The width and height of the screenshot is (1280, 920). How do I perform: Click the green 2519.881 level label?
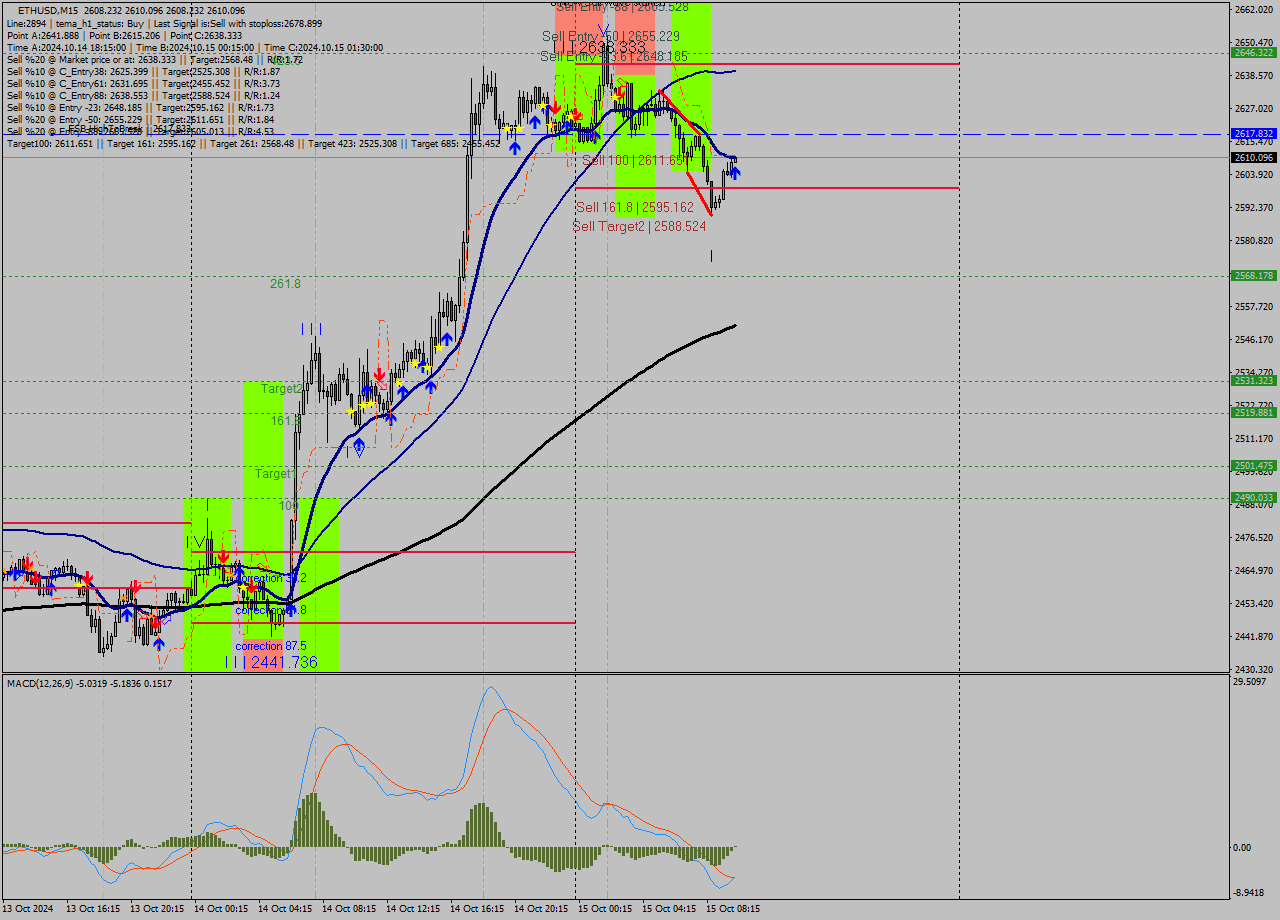click(x=1253, y=412)
